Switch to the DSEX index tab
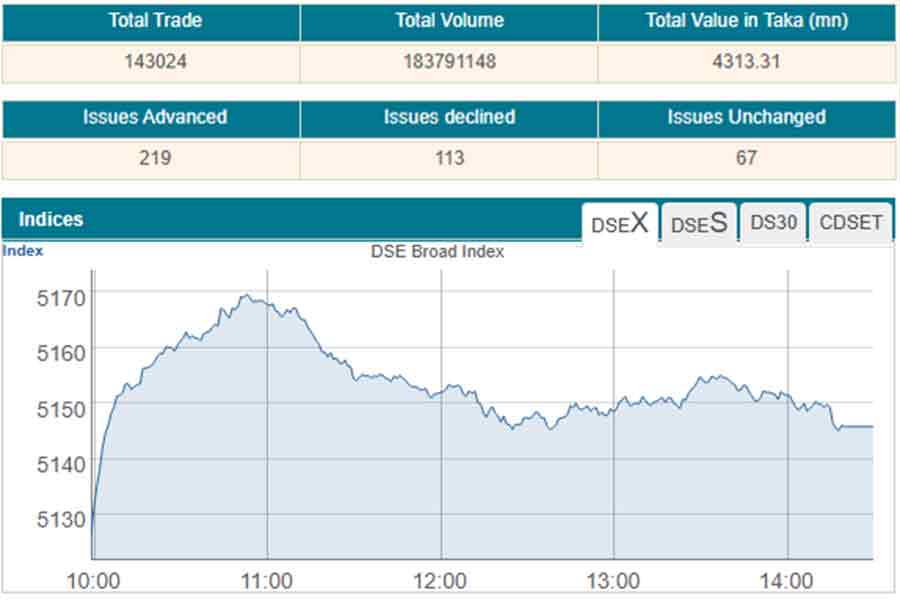Image resolution: width=900 pixels, height=600 pixels. tap(620, 224)
